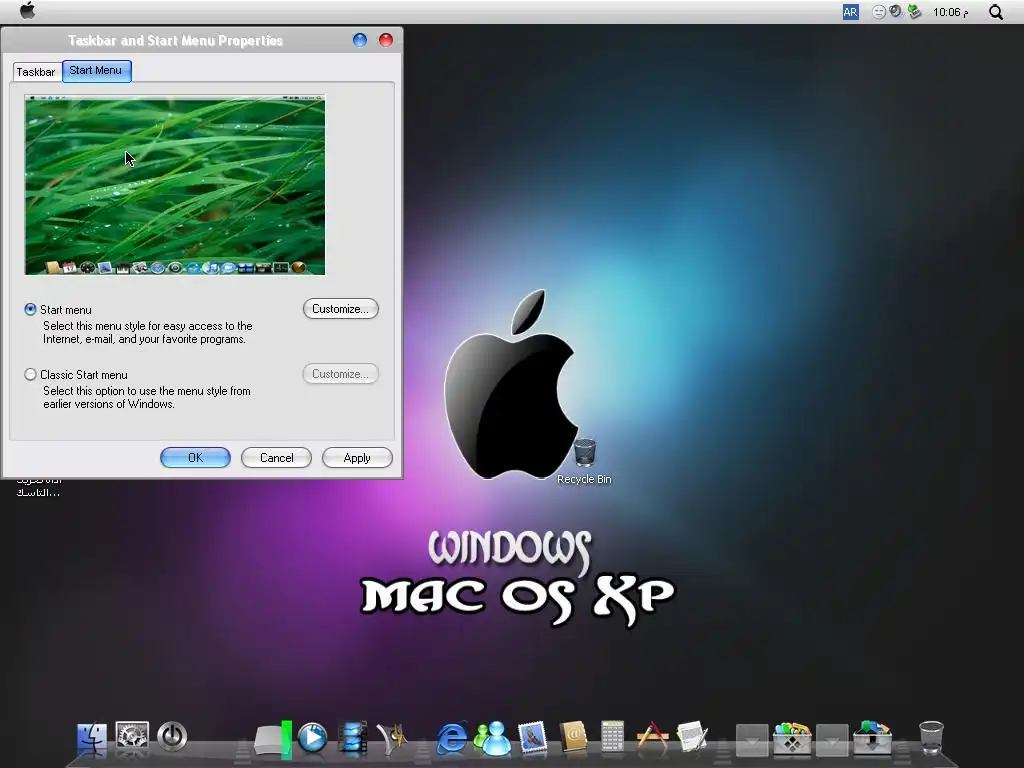Launch the Calculator from the dock
The width and height of the screenshot is (1024, 768).
[x=613, y=737]
